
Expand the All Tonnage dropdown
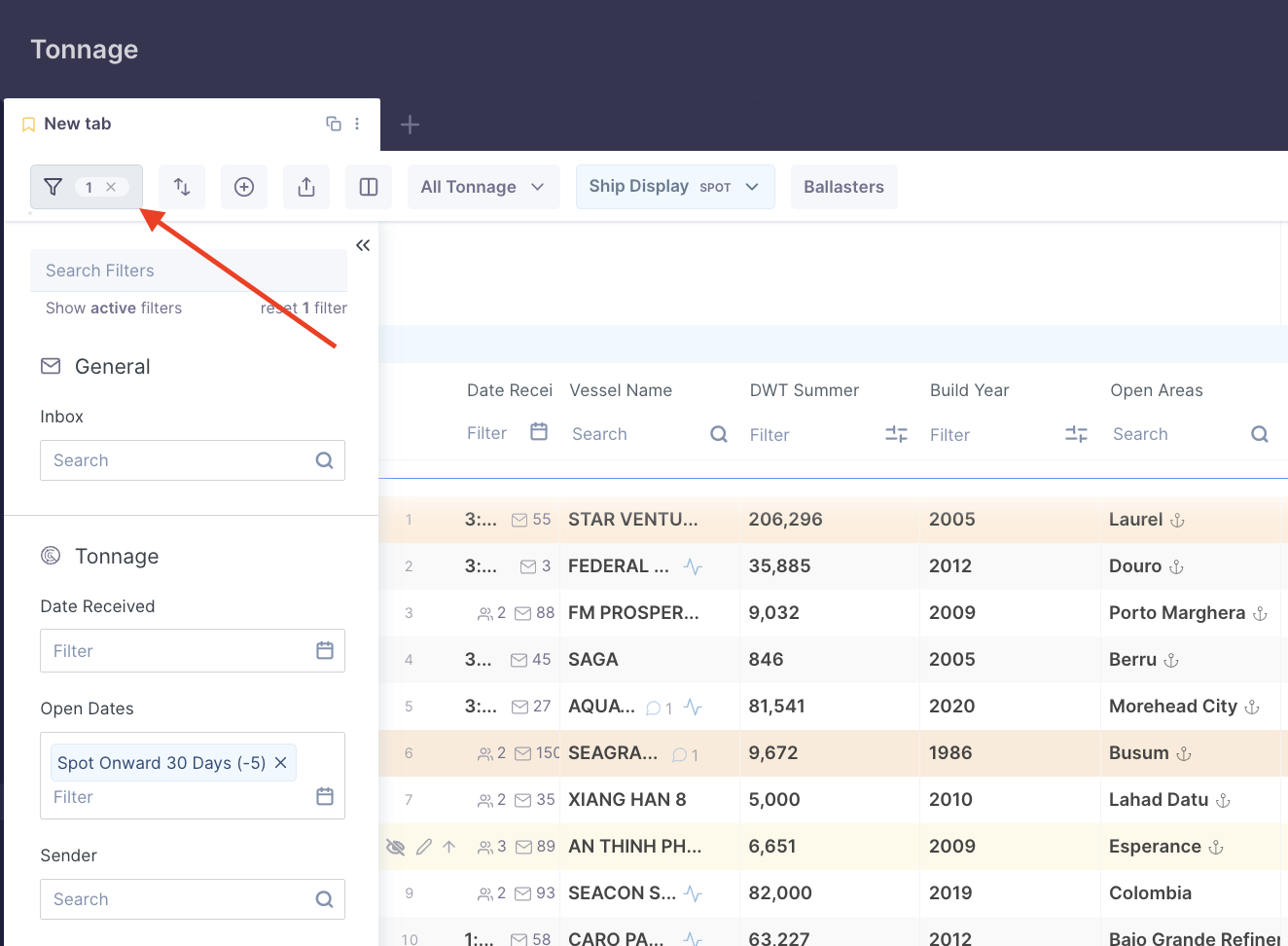click(483, 187)
